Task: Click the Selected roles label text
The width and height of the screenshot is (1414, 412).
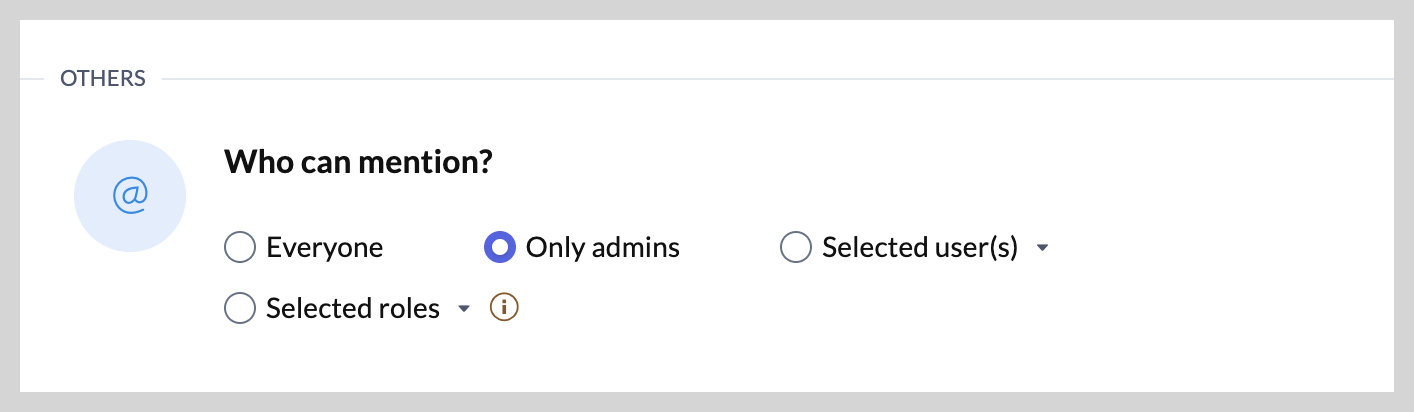Action: 352,309
